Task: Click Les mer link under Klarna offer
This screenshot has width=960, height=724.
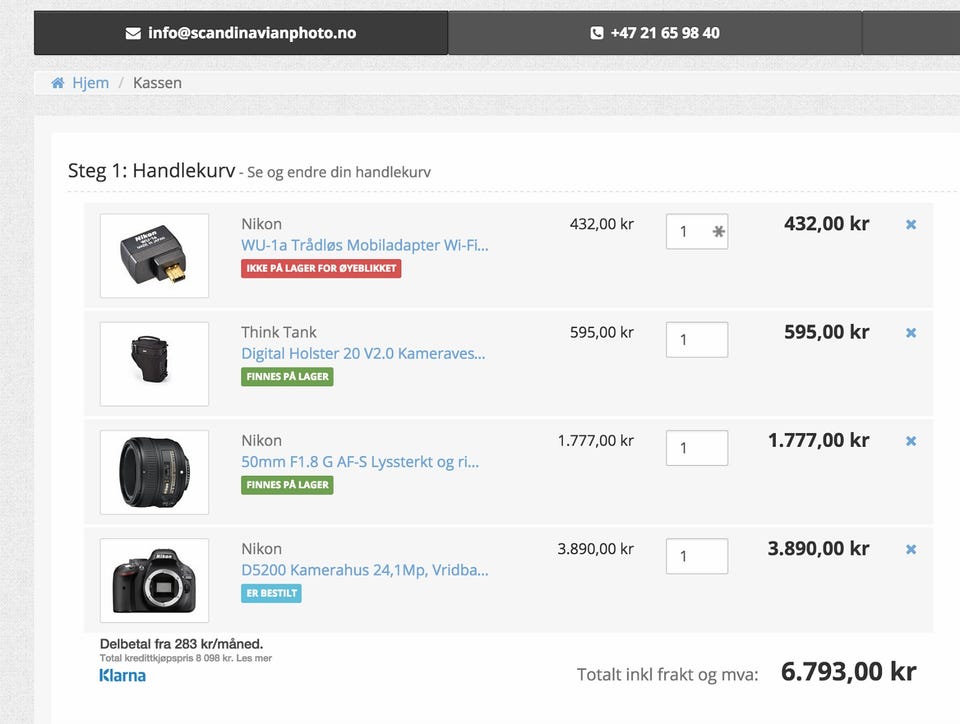Action: pos(259,658)
